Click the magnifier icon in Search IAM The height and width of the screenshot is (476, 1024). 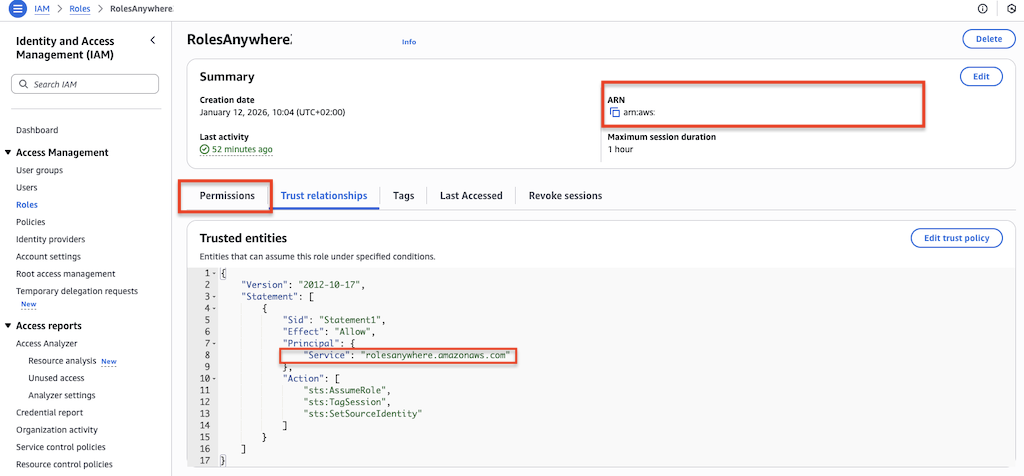25,85
